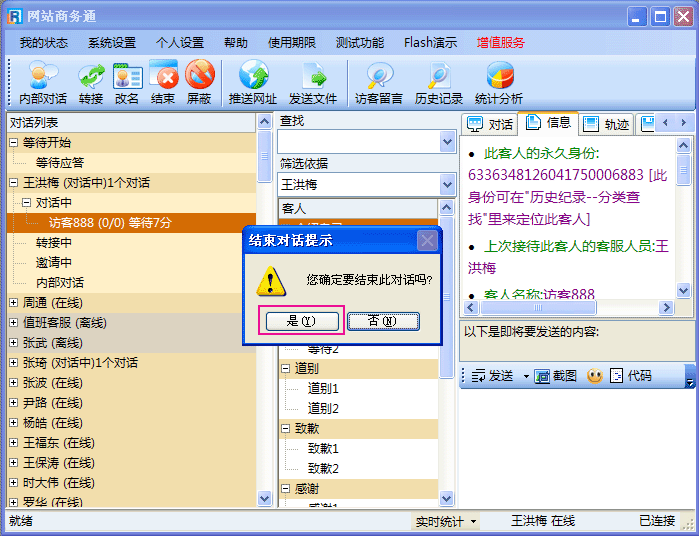Confirm ending conversation with 是(Y) button
Screen dimensions: 699x536
click(301, 321)
